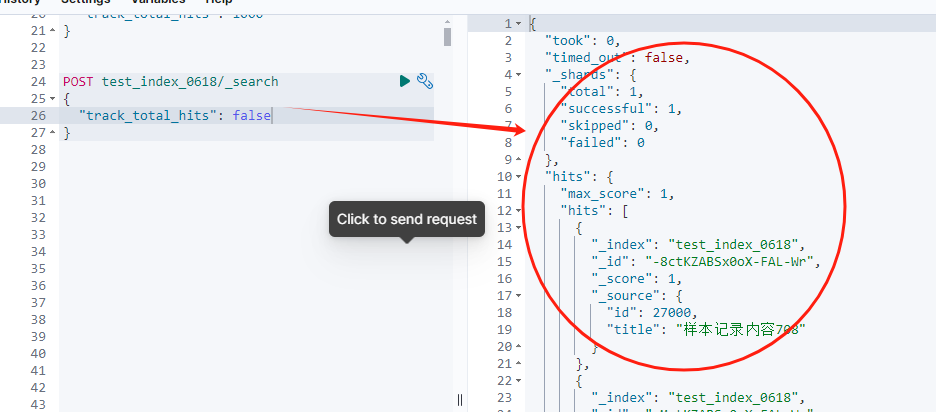Open the wrench actions menu icon
Viewport: 936px width, 412px height.
tap(424, 81)
